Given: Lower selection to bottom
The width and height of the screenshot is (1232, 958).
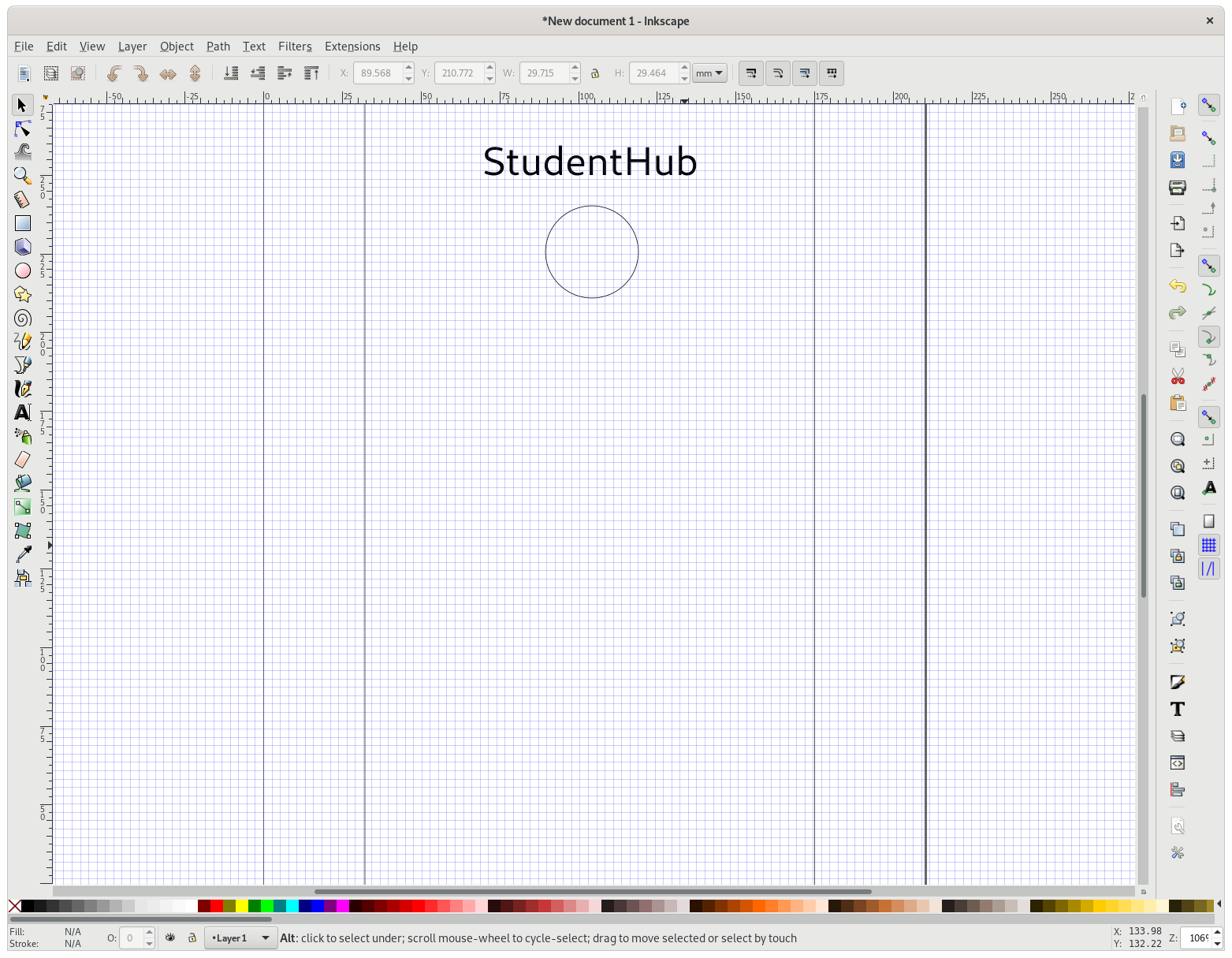Looking at the screenshot, I should click(231, 73).
